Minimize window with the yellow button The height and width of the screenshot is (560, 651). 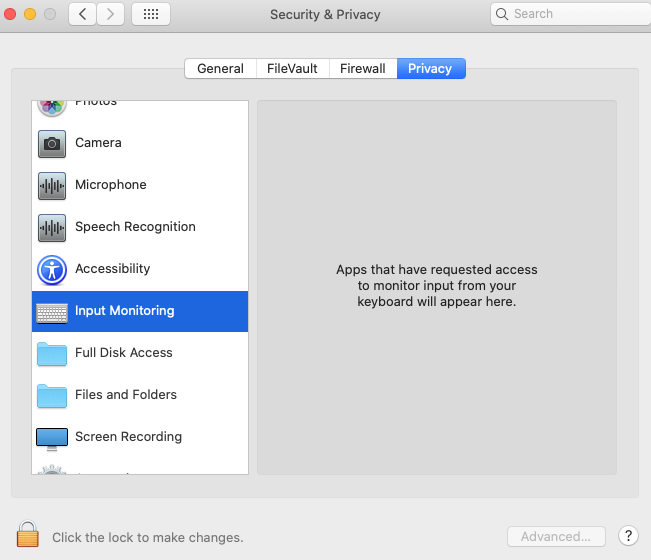(x=30, y=14)
